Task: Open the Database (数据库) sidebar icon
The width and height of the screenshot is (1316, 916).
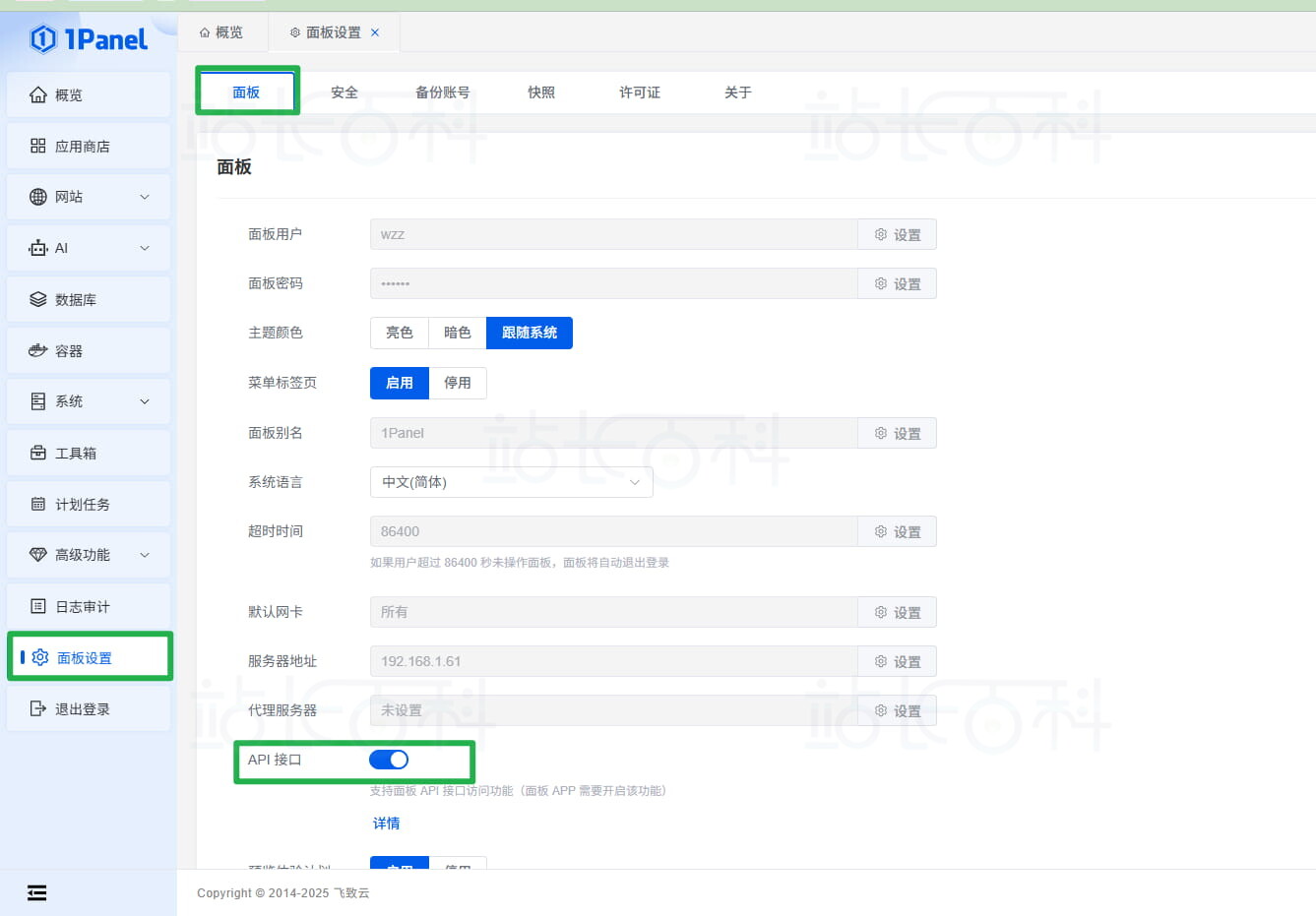Action: 38,299
